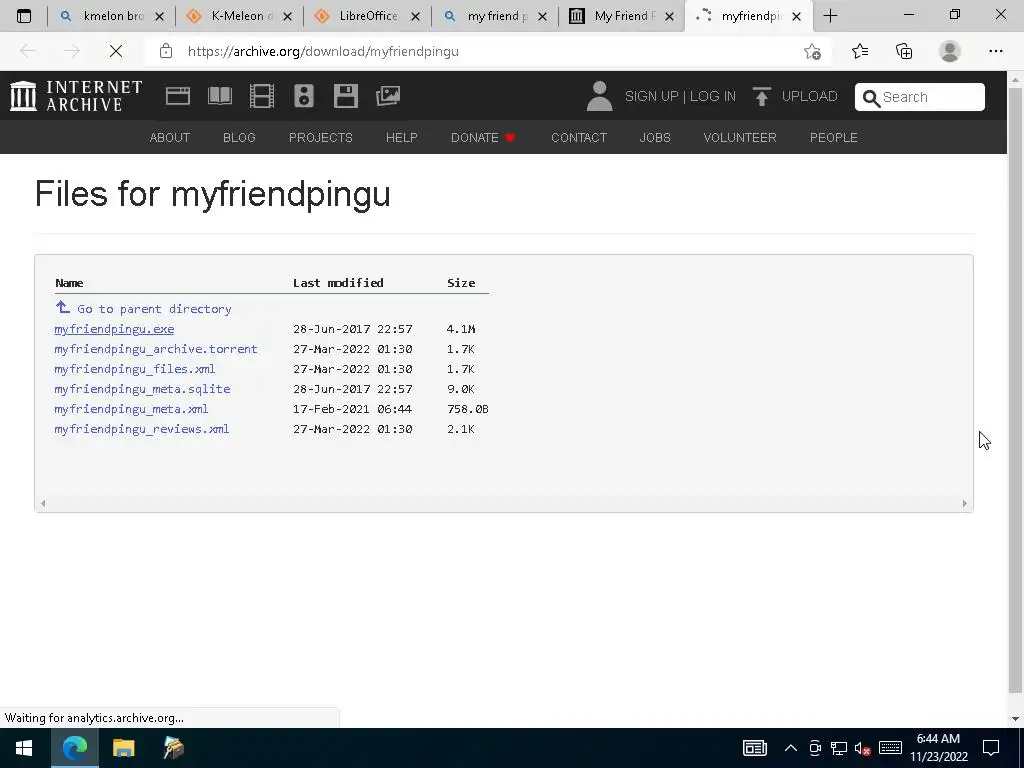Download myfriendpingu.exe file
This screenshot has height=768, width=1024.
(114, 329)
